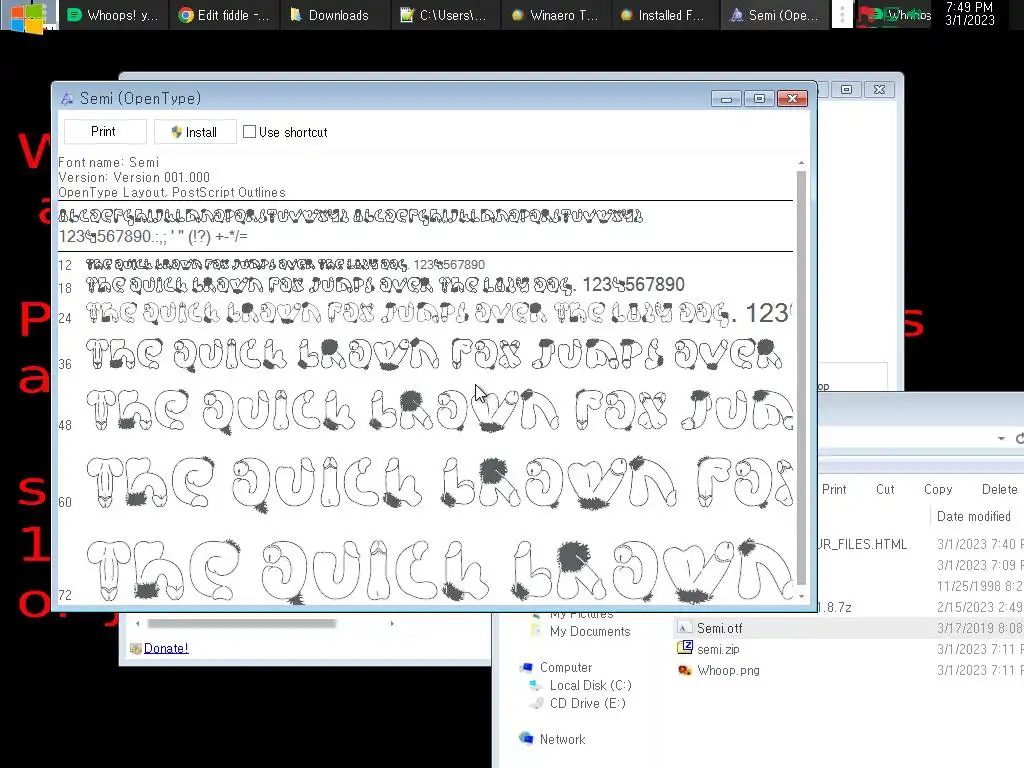Select Network in navigation pane

[562, 739]
